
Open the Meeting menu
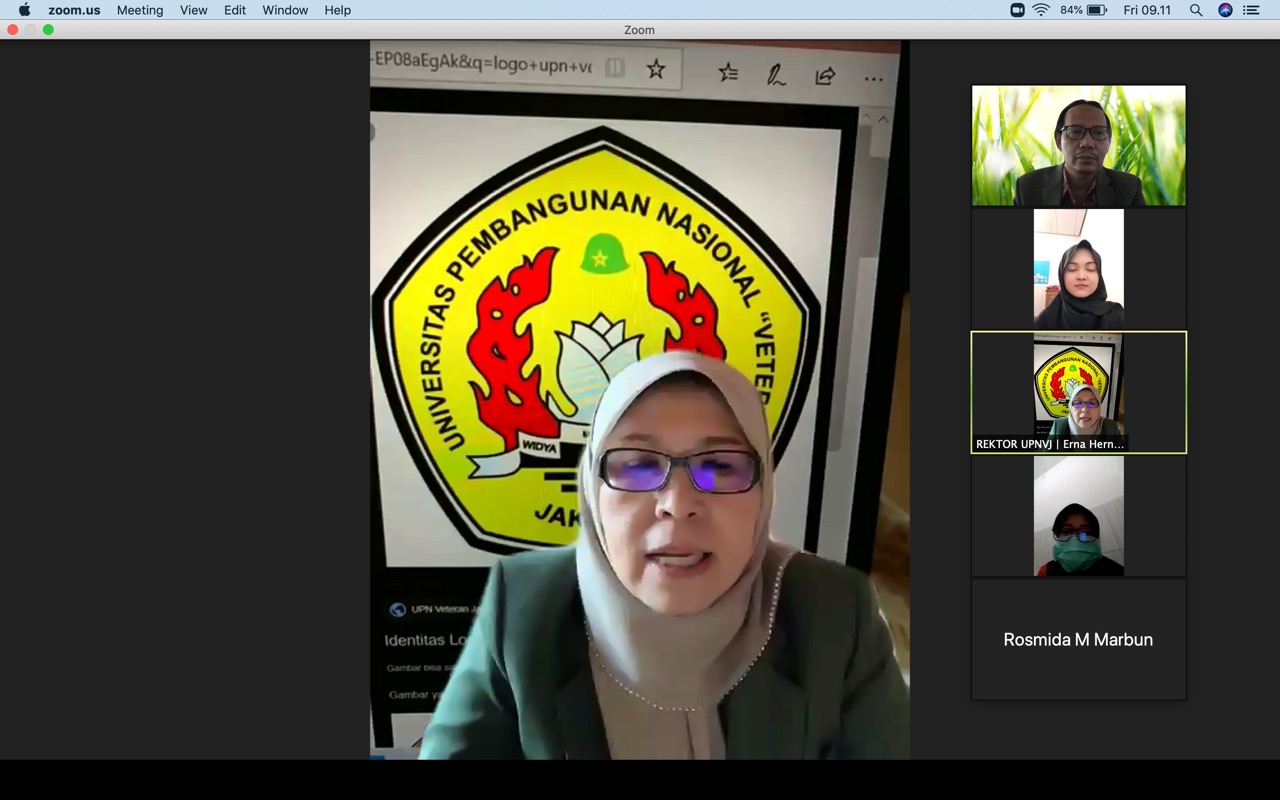[x=140, y=10]
